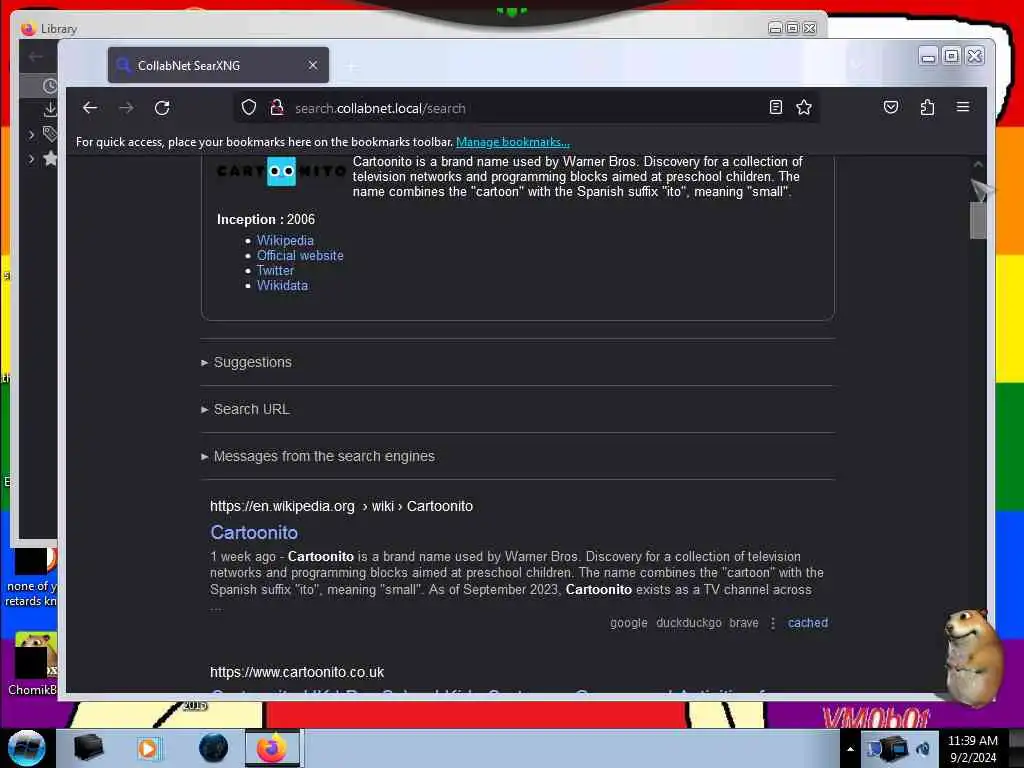The width and height of the screenshot is (1024, 768).
Task: Click the hamster mascot desktop character
Action: 973,656
